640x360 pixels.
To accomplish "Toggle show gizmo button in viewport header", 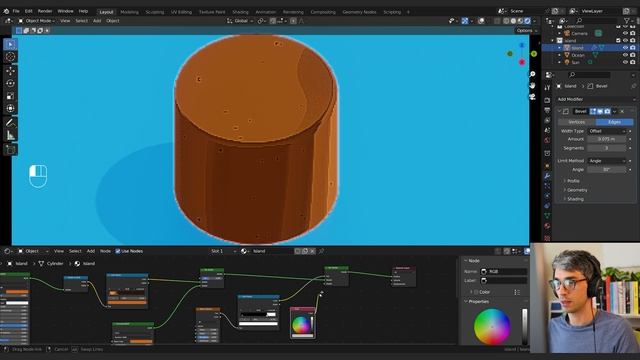I will click(465, 21).
